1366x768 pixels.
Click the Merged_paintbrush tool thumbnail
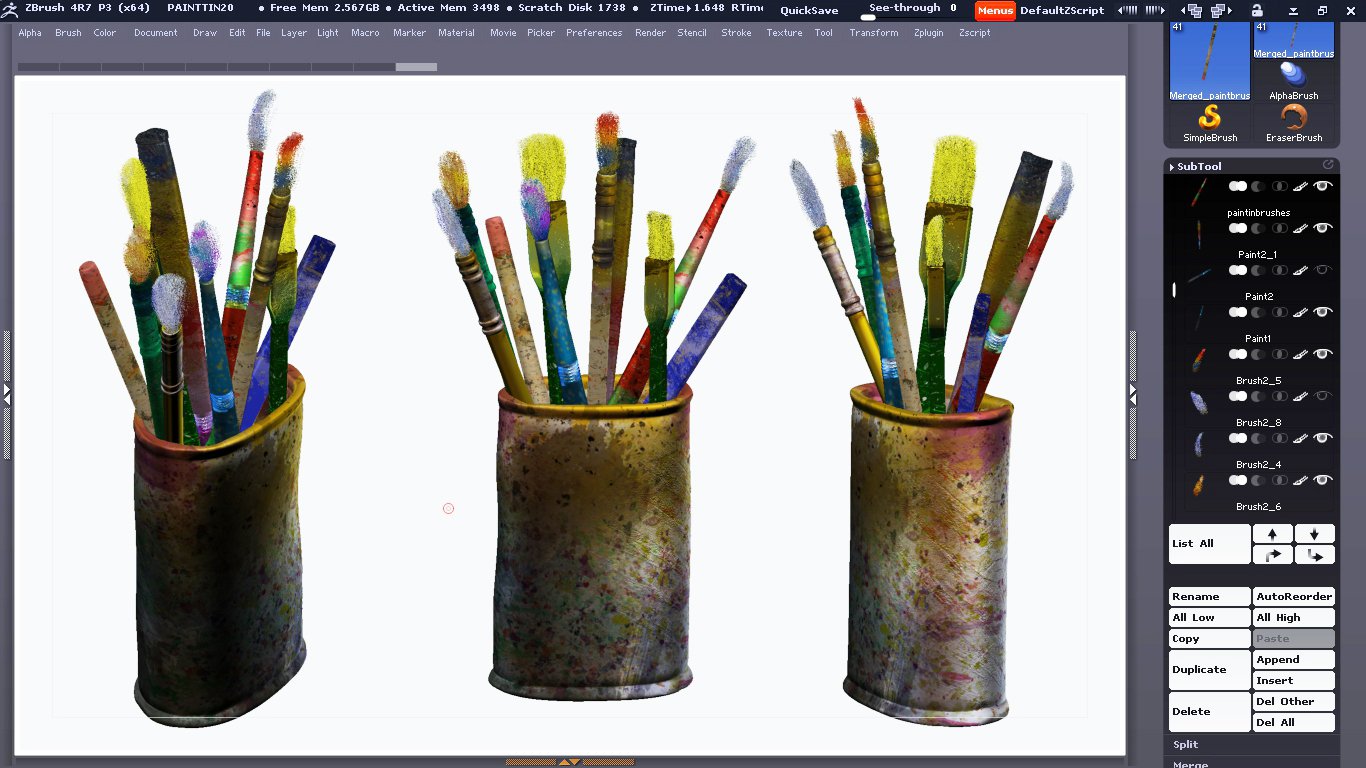pyautogui.click(x=1210, y=60)
